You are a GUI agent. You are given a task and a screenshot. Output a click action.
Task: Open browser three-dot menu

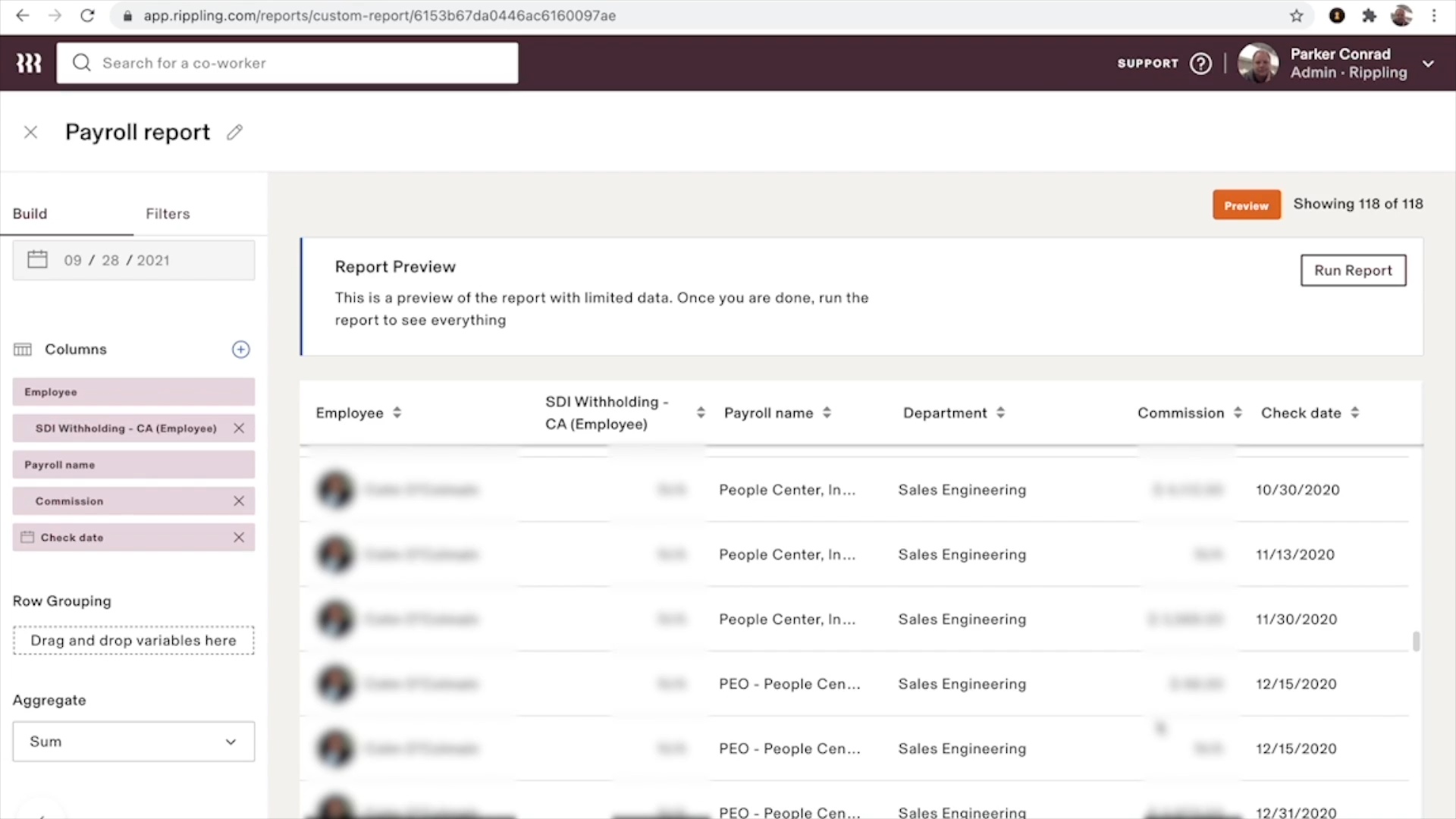[x=1434, y=16]
